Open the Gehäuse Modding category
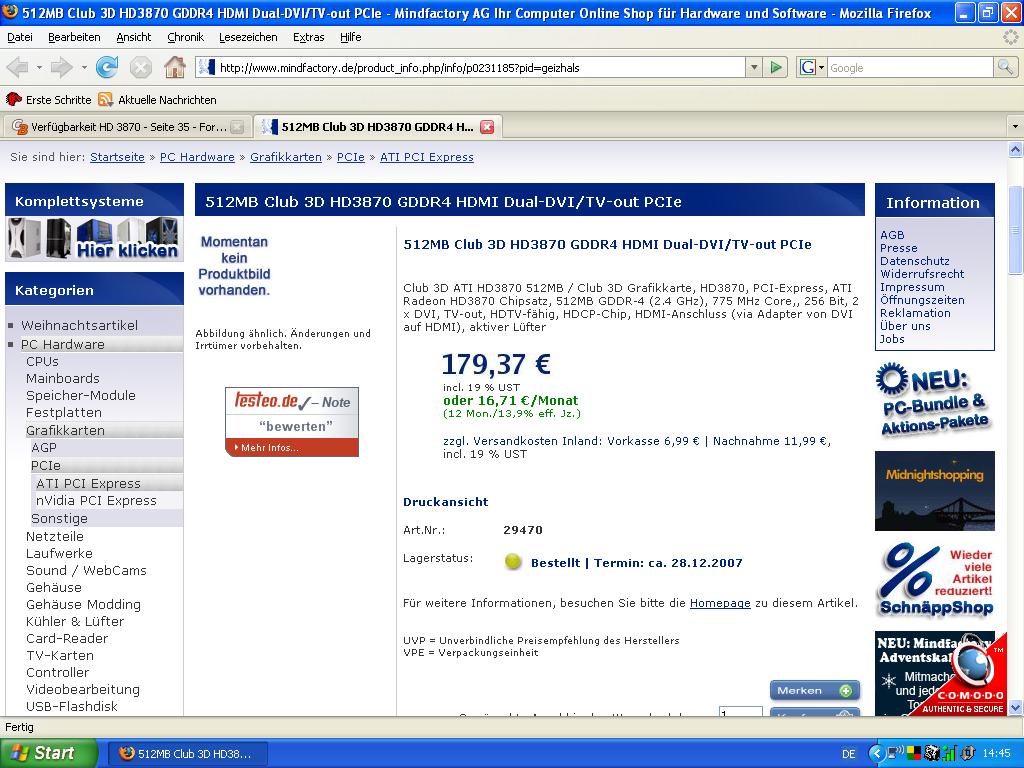This screenshot has width=1024, height=768. tap(84, 604)
